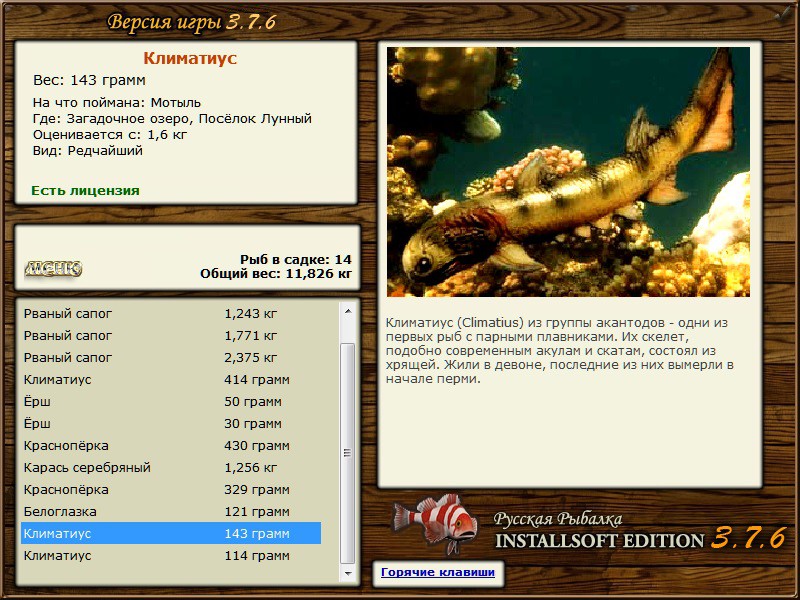Click the red striped fish logo
Image resolution: width=800 pixels, height=600 pixels.
tap(435, 524)
